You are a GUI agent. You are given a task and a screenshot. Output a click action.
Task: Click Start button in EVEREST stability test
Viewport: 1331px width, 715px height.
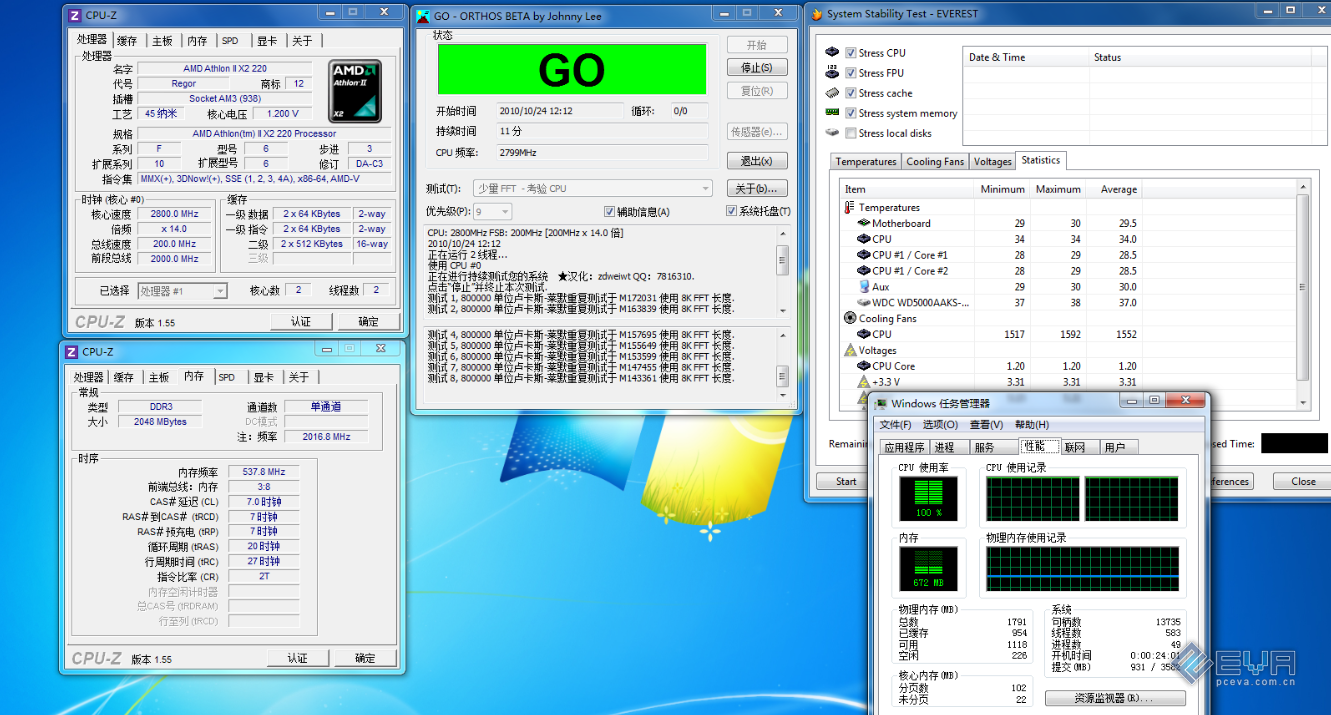846,481
